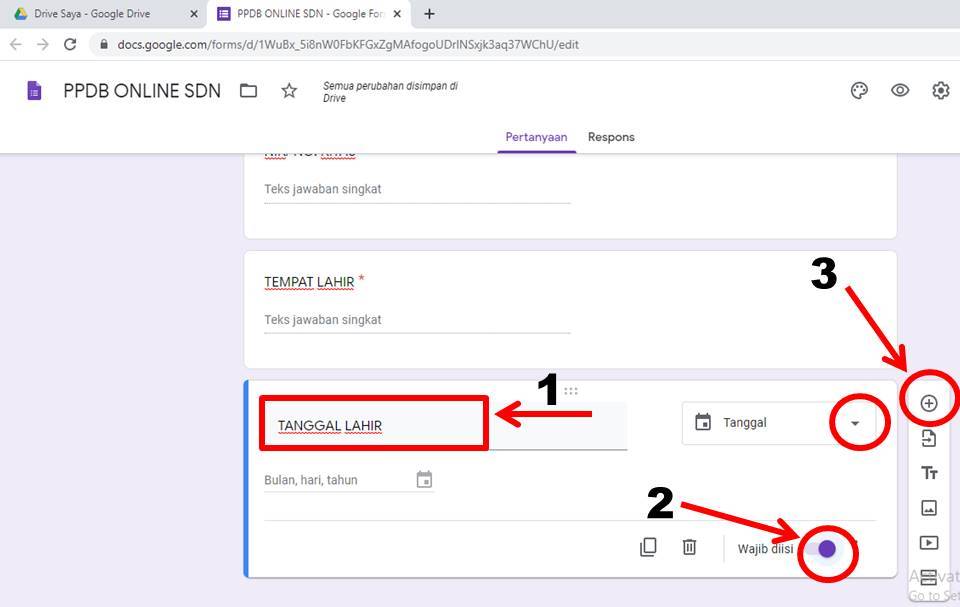Viewport: 960px width, 607px height.
Task: Add a title and description block
Action: click(x=928, y=472)
